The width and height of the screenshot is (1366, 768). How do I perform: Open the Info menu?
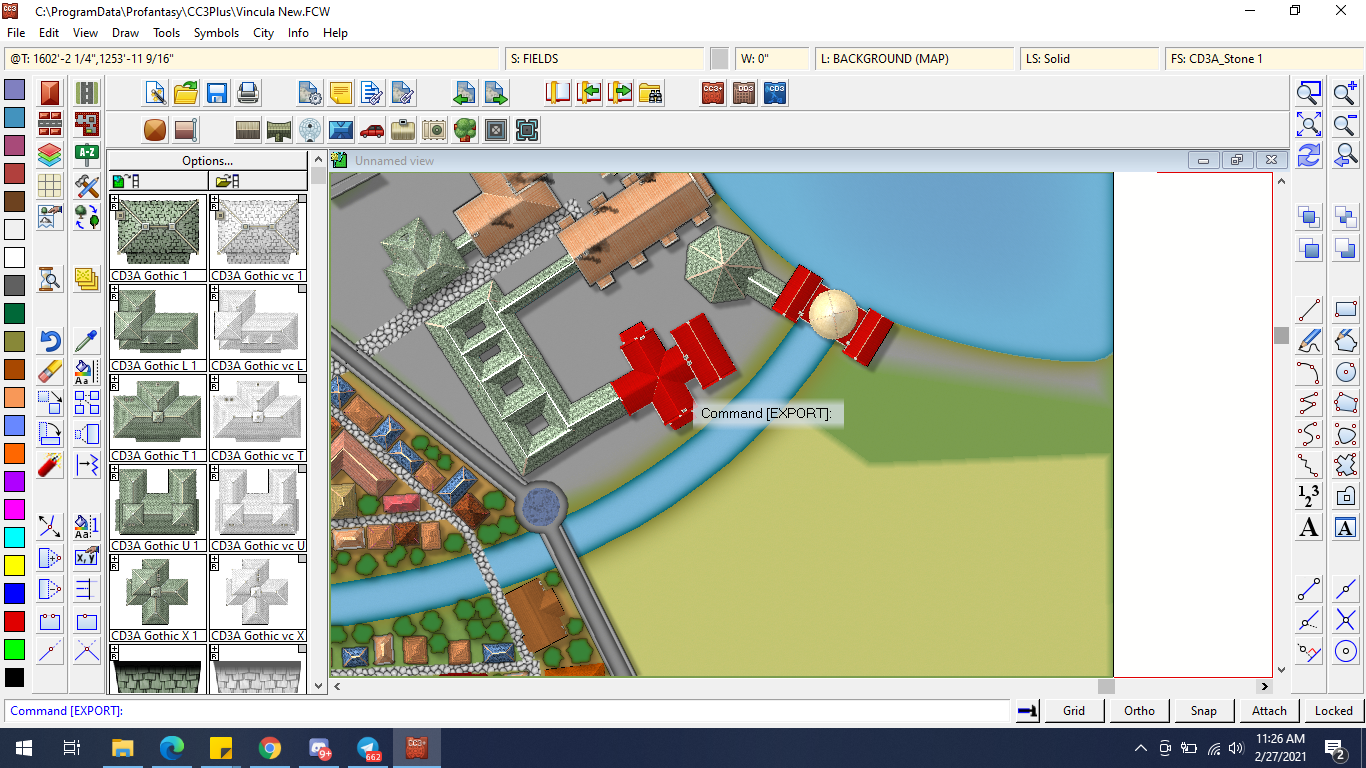click(298, 33)
